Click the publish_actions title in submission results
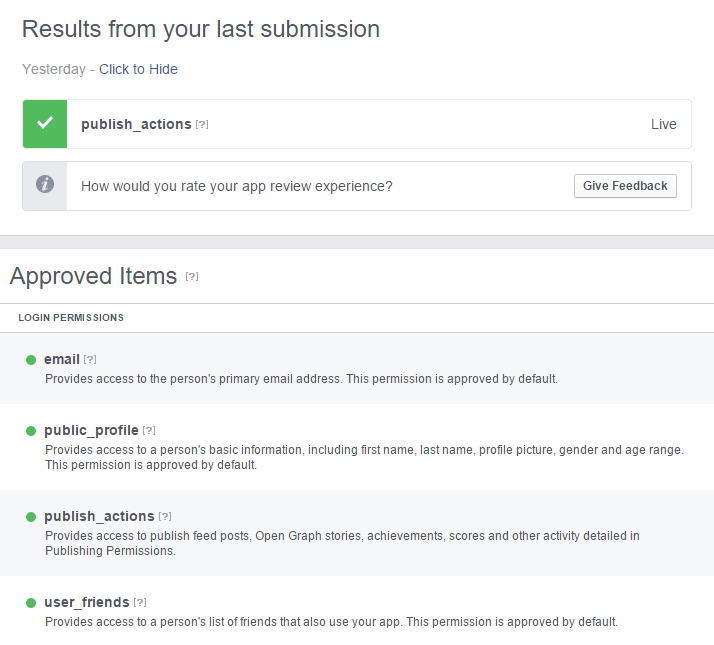This screenshot has width=714, height=645. [136, 124]
